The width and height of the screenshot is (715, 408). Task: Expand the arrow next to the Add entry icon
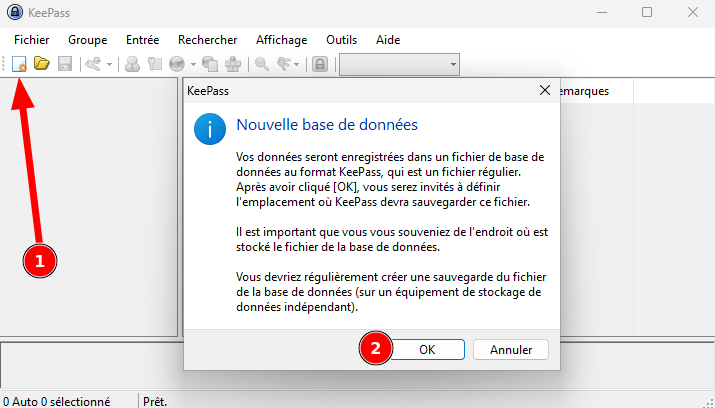click(x=108, y=64)
